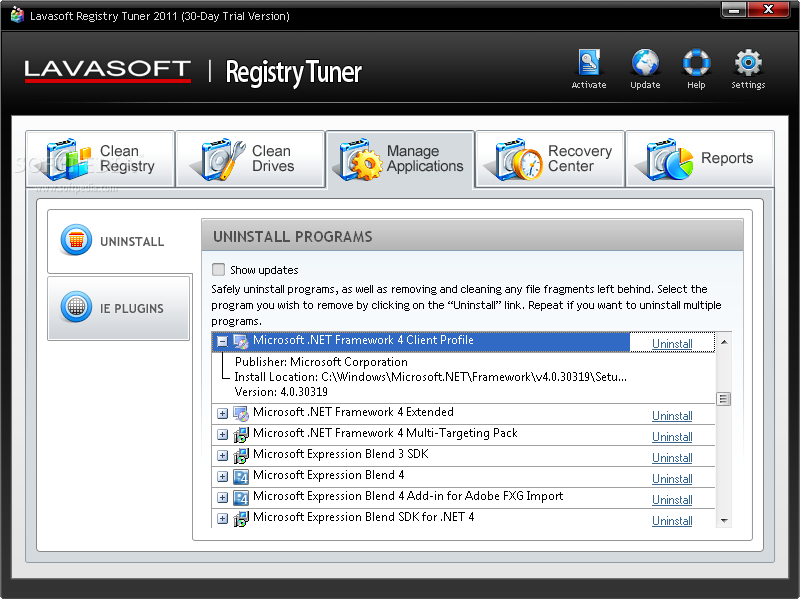The image size is (800, 599).
Task: Minimize the Registry Tuner window
Action: point(734,10)
